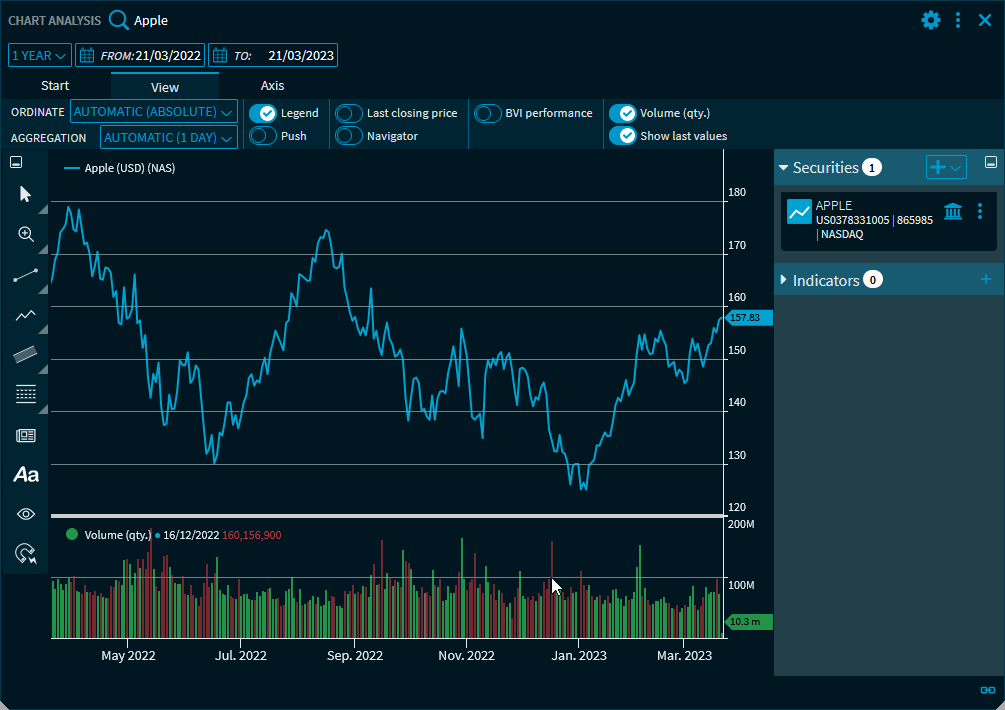Open chart settings gear icon
The height and width of the screenshot is (710, 1005).
pos(931,20)
